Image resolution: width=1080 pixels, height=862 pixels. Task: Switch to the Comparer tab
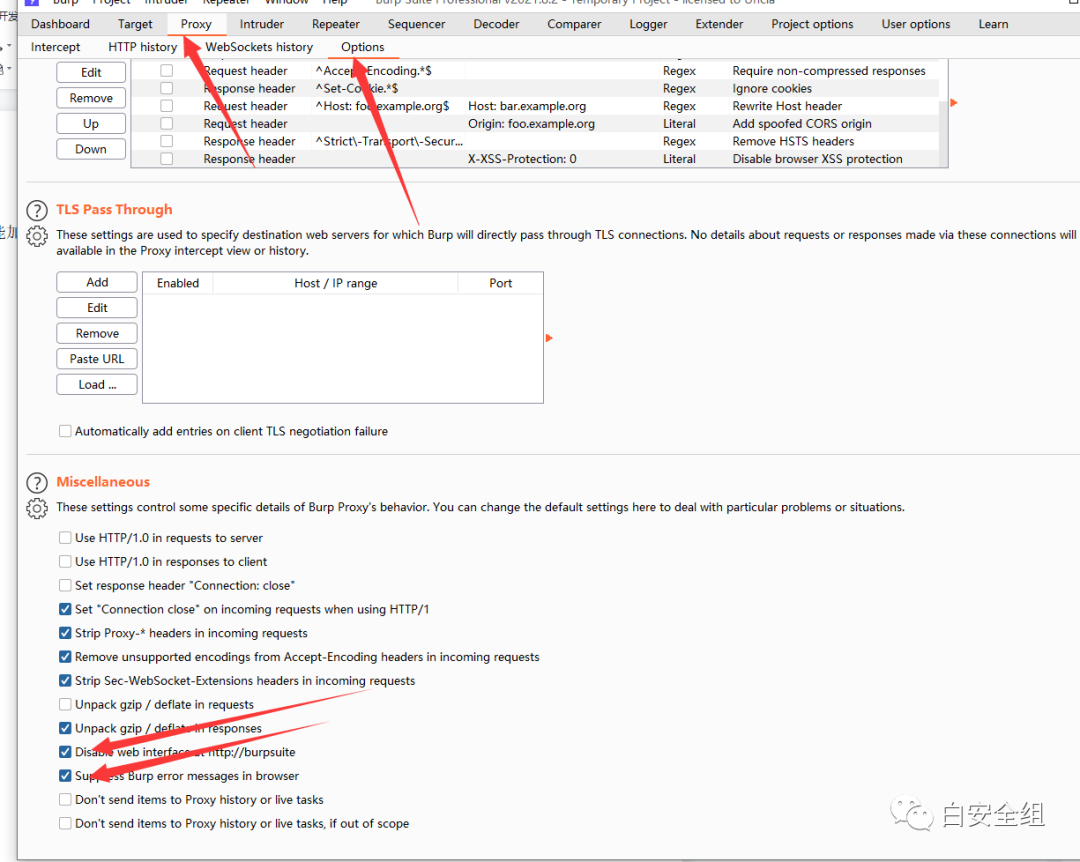pos(574,24)
